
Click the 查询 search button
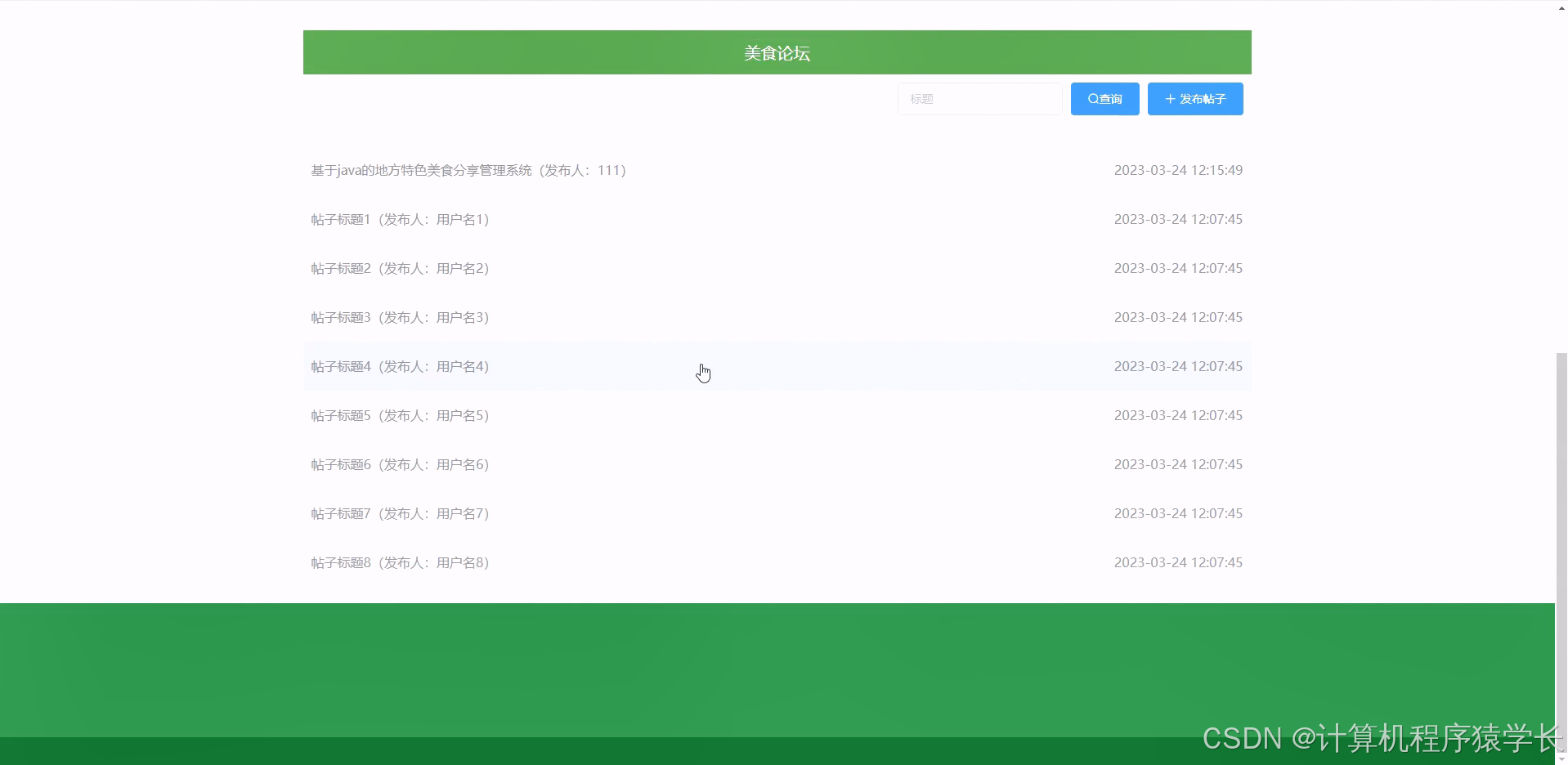[1104, 98]
